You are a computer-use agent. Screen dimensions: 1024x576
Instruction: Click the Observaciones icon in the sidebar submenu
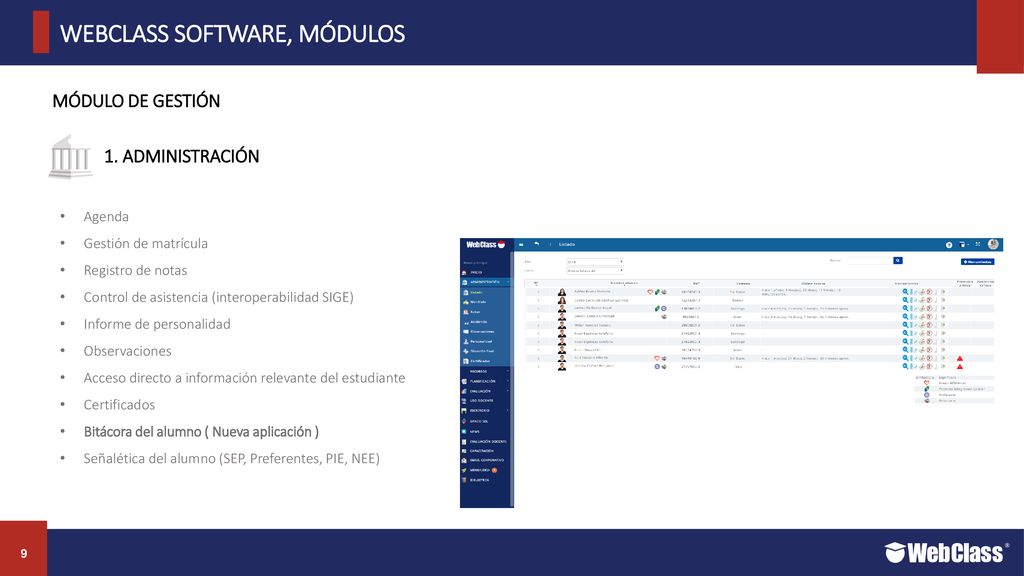click(x=466, y=332)
